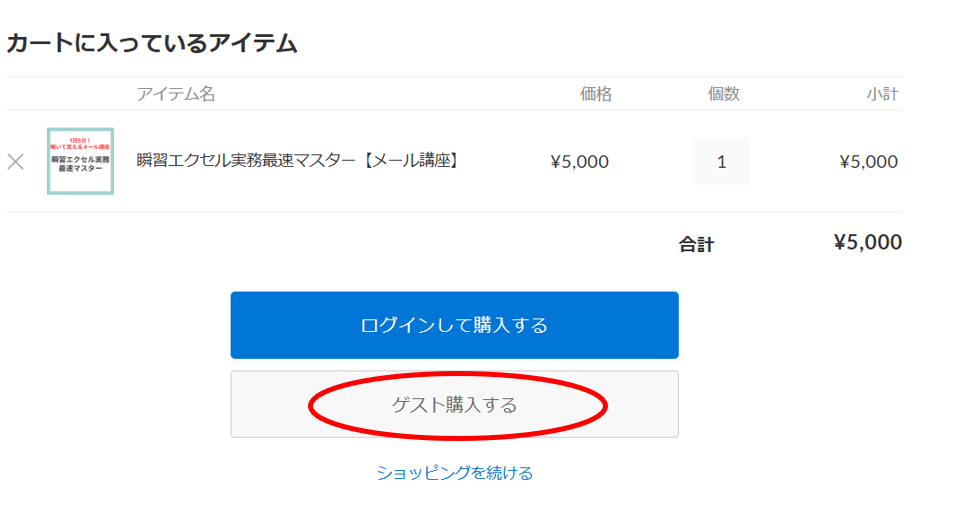Click red caption text inside product thumbnail
The image size is (953, 522).
pos(80,143)
